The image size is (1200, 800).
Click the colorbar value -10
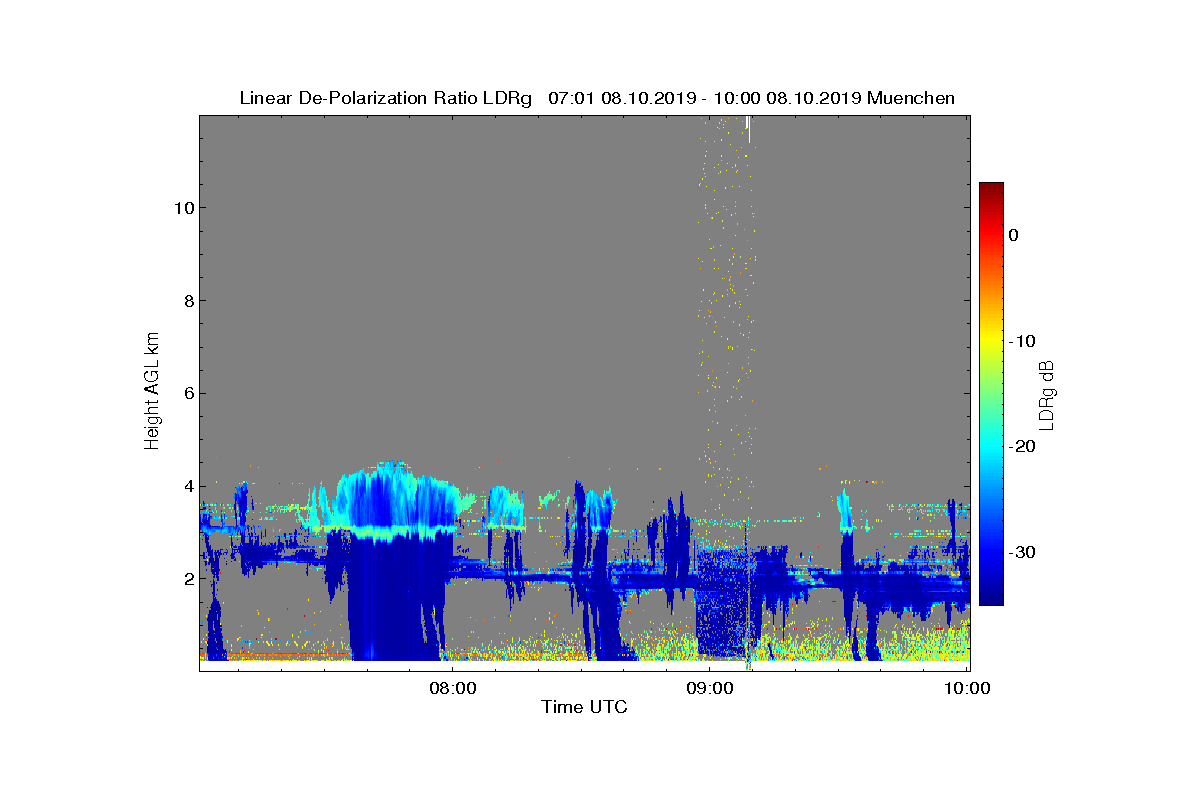pyautogui.click(x=1021, y=341)
